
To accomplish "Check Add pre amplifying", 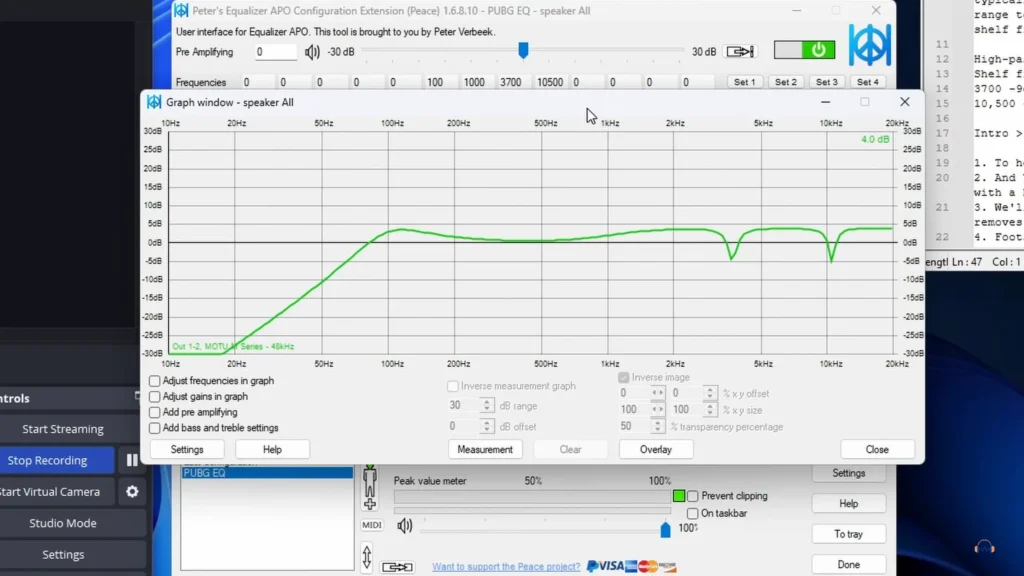I will (x=154, y=412).
